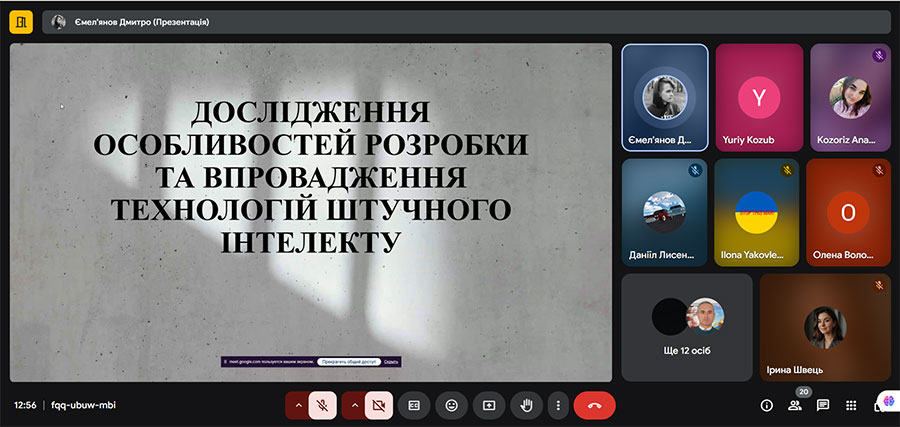
Task: Show the participants people panel
Action: [x=795, y=406]
